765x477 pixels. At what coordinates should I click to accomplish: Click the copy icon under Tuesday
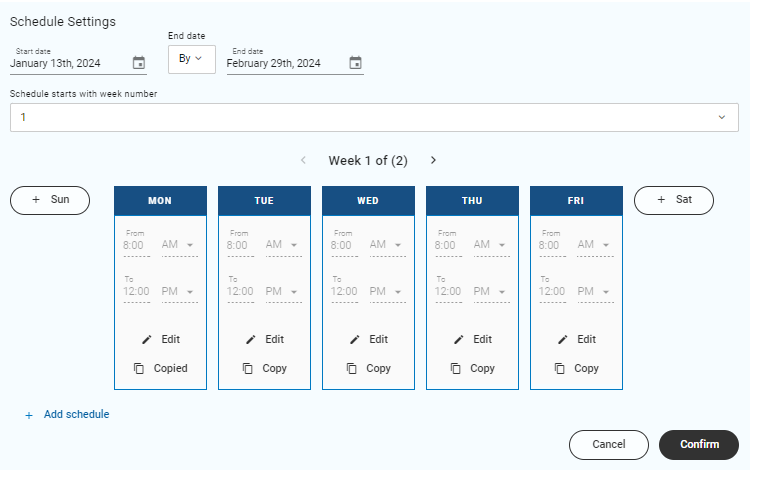(248, 368)
